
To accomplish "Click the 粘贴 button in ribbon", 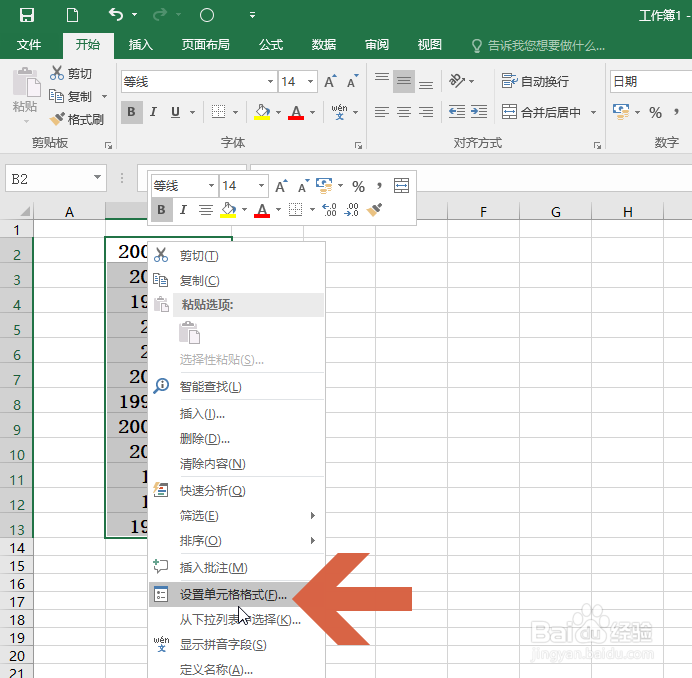I will click(26, 95).
